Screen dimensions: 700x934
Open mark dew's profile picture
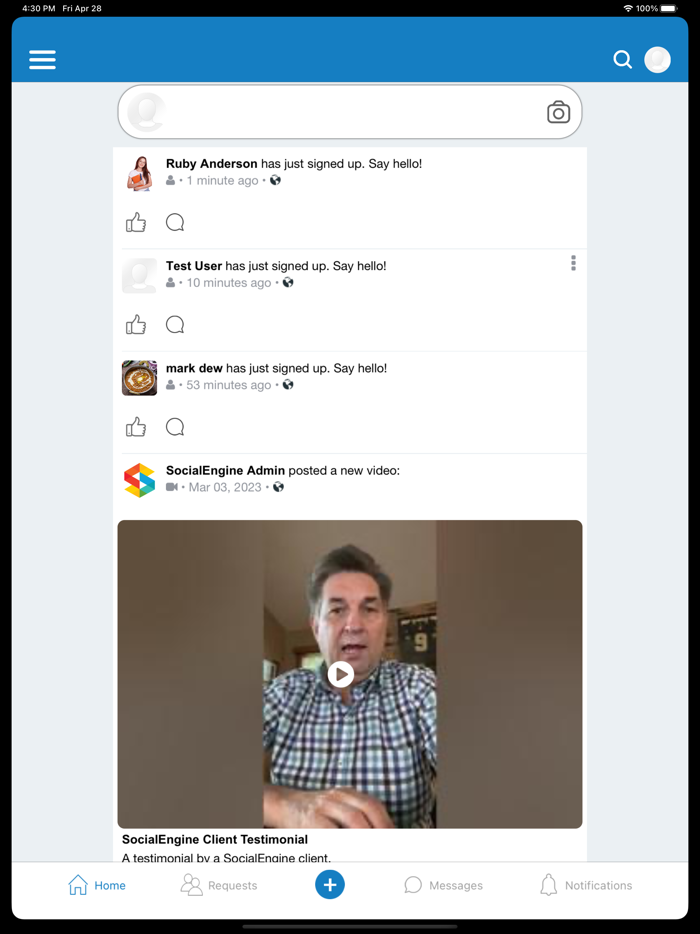(139, 377)
